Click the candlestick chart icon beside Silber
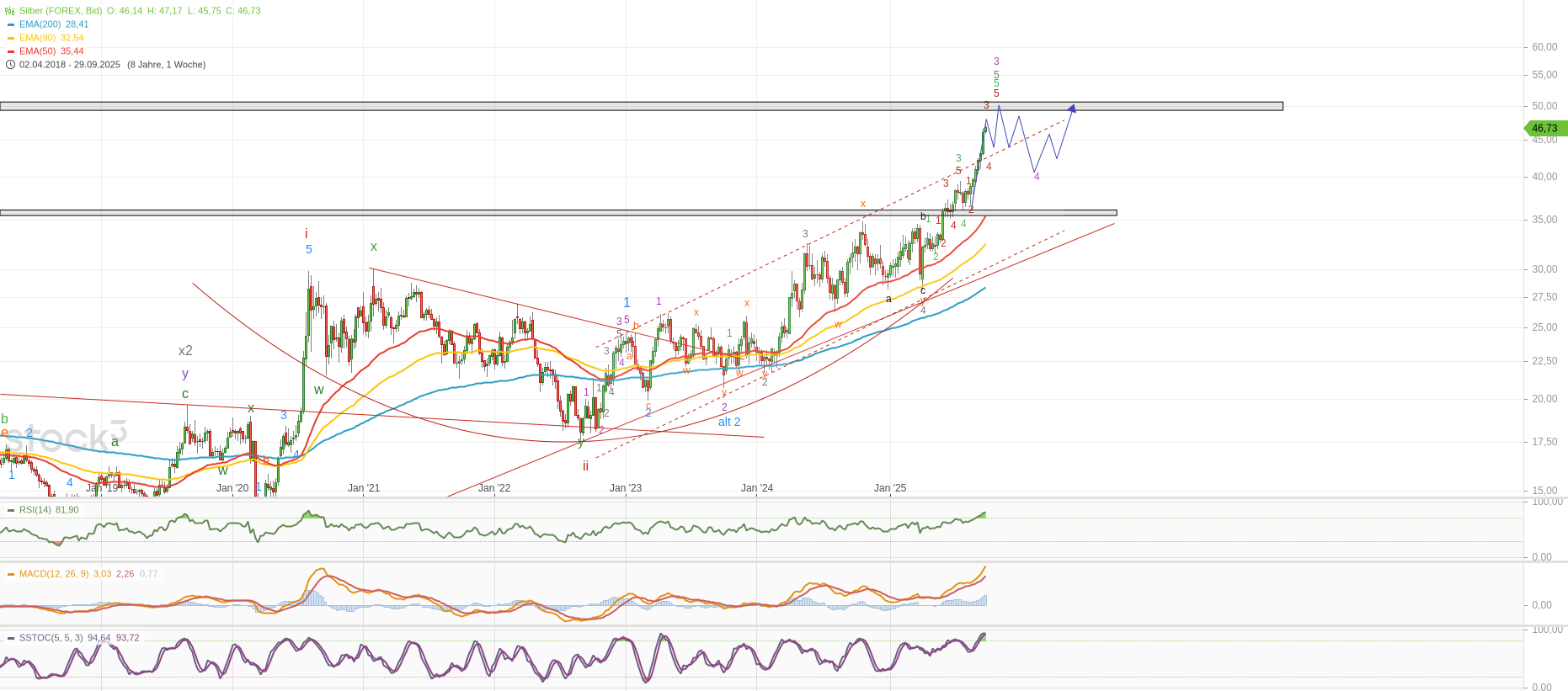The width and height of the screenshot is (1568, 691). pos(10,11)
